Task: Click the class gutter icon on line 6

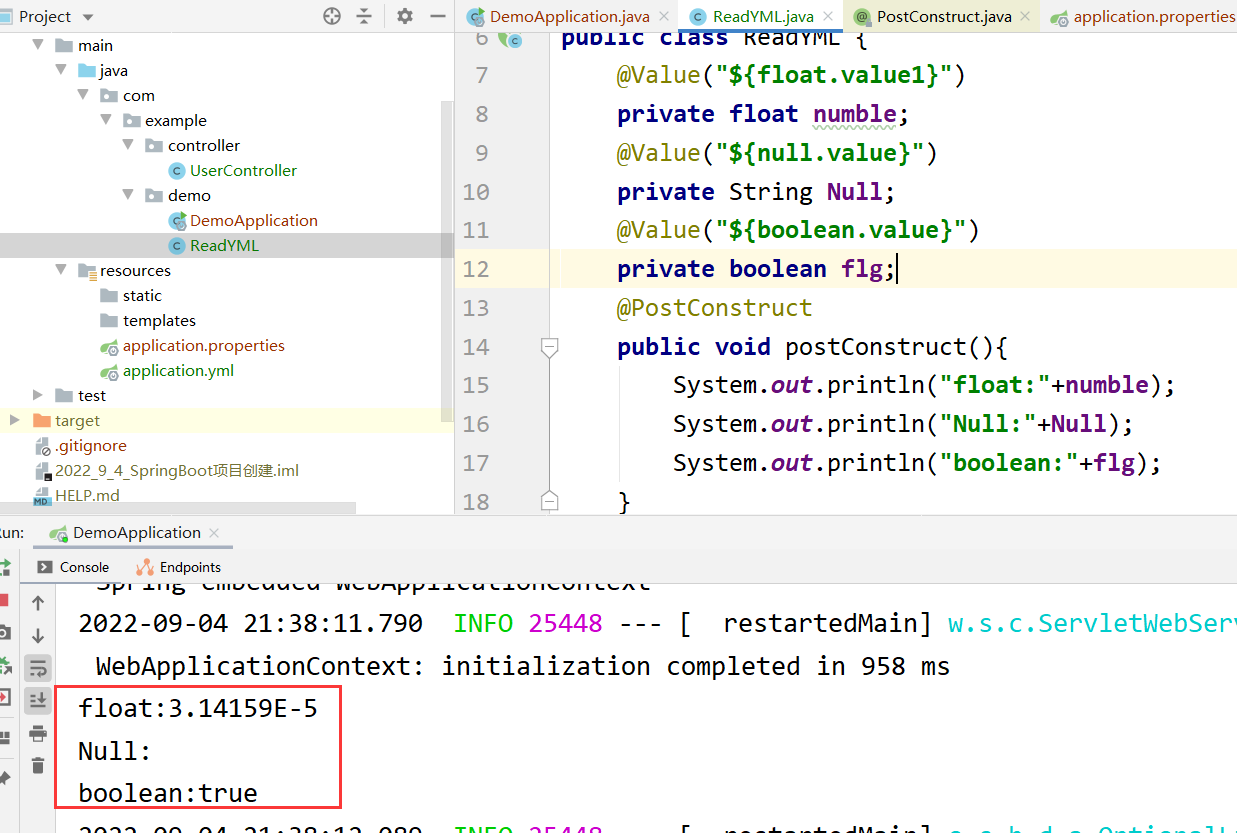Action: 512,39
